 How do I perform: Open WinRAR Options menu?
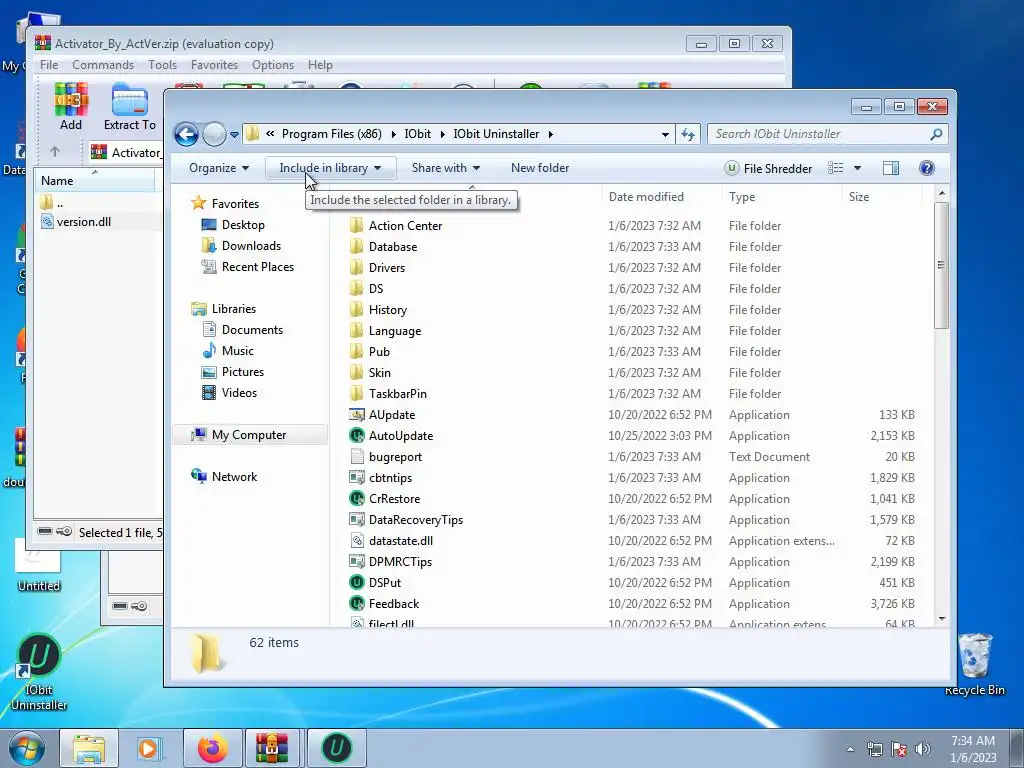coord(273,65)
